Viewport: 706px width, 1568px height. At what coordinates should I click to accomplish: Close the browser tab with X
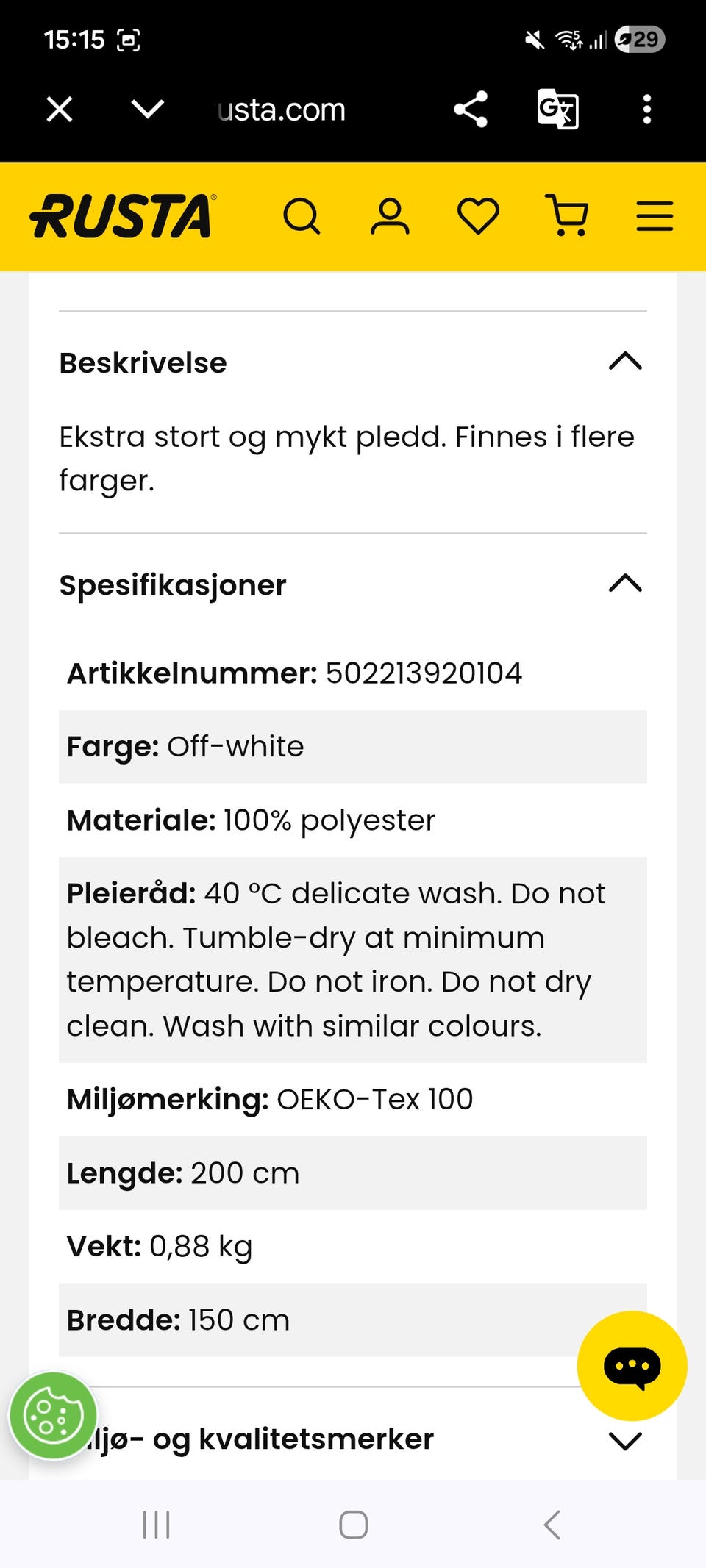click(x=60, y=110)
